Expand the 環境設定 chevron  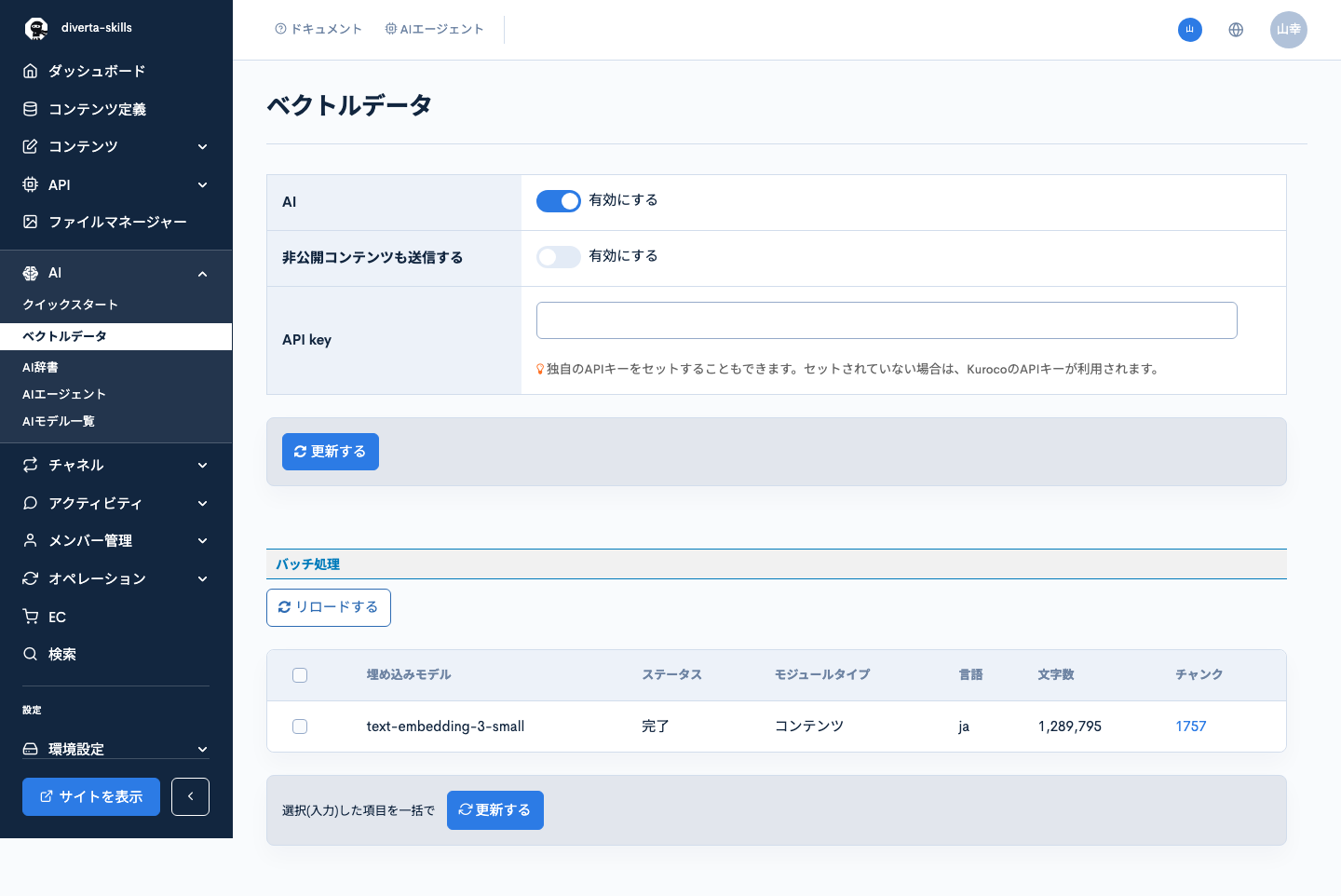(203, 750)
